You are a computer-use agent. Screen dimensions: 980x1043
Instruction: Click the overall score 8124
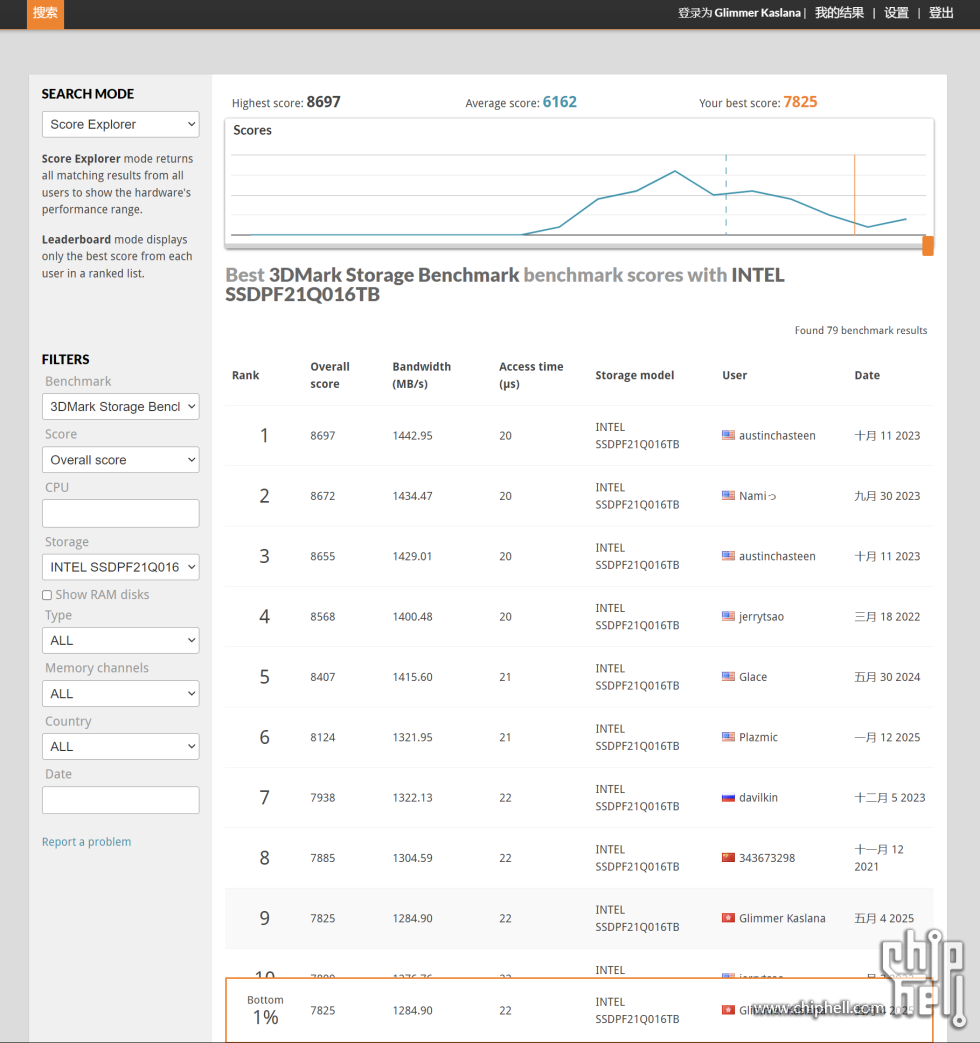[x=323, y=737]
